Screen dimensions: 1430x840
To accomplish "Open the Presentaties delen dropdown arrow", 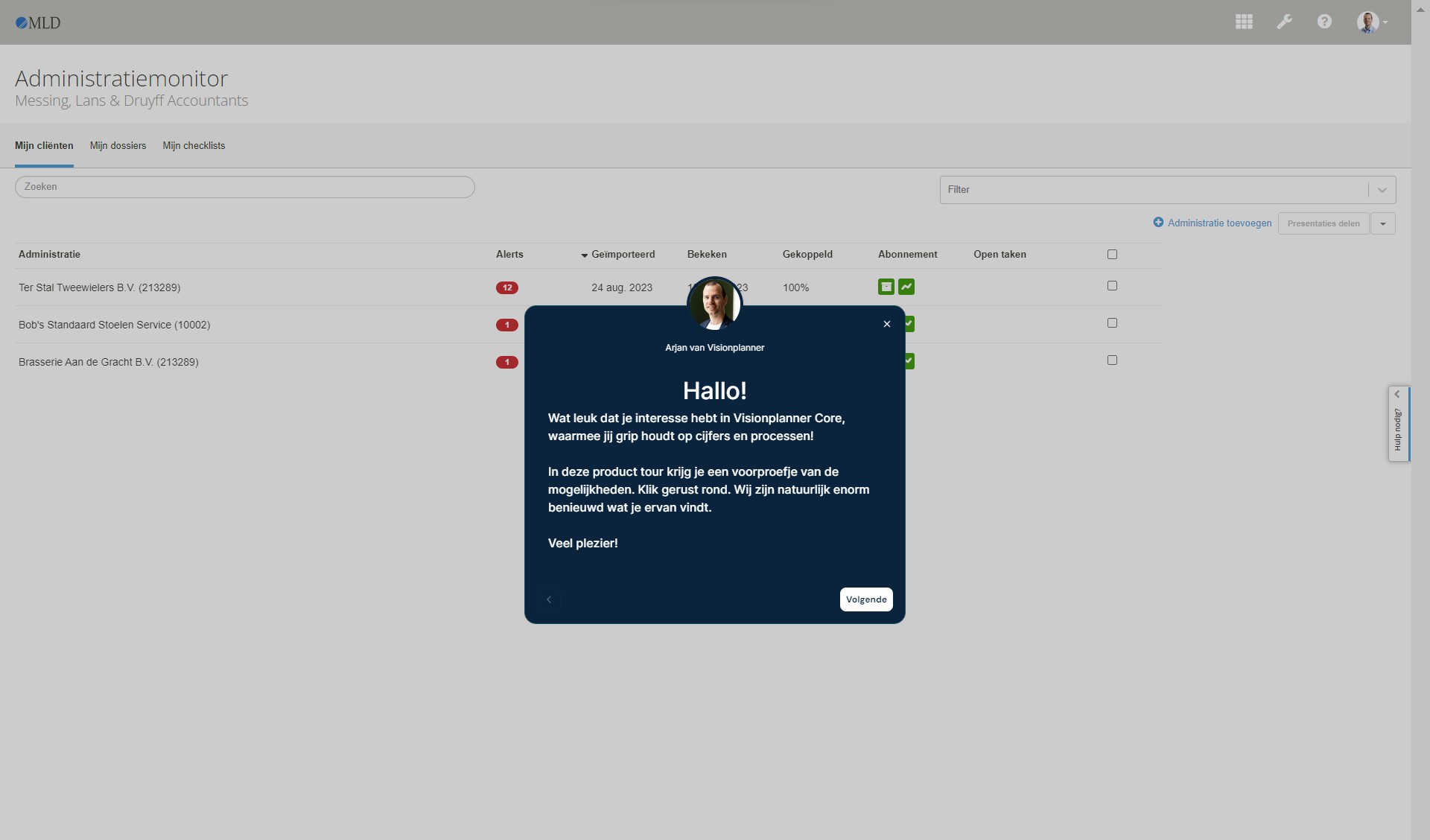I will pos(1383,223).
